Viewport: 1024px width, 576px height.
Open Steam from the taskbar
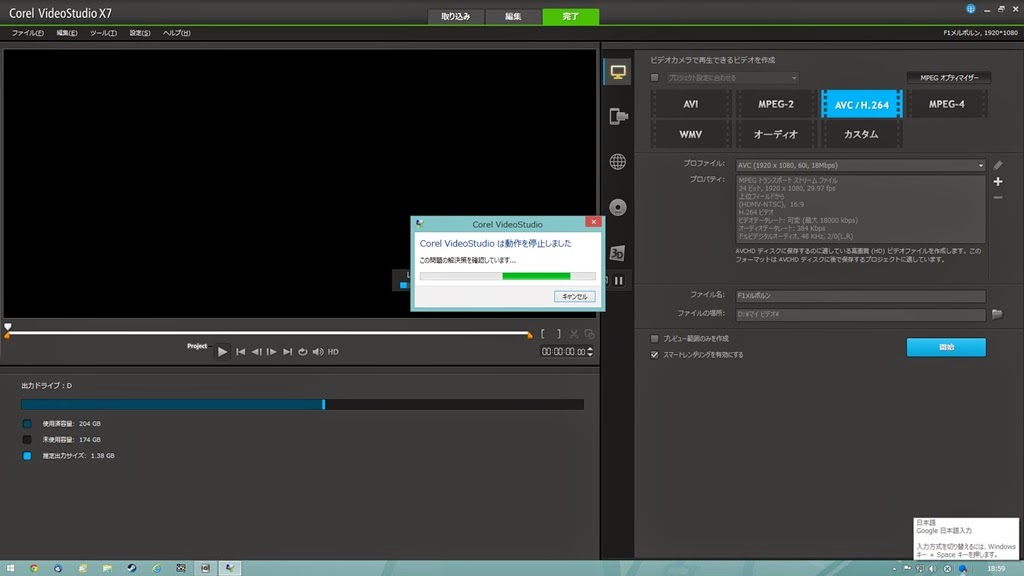131,568
